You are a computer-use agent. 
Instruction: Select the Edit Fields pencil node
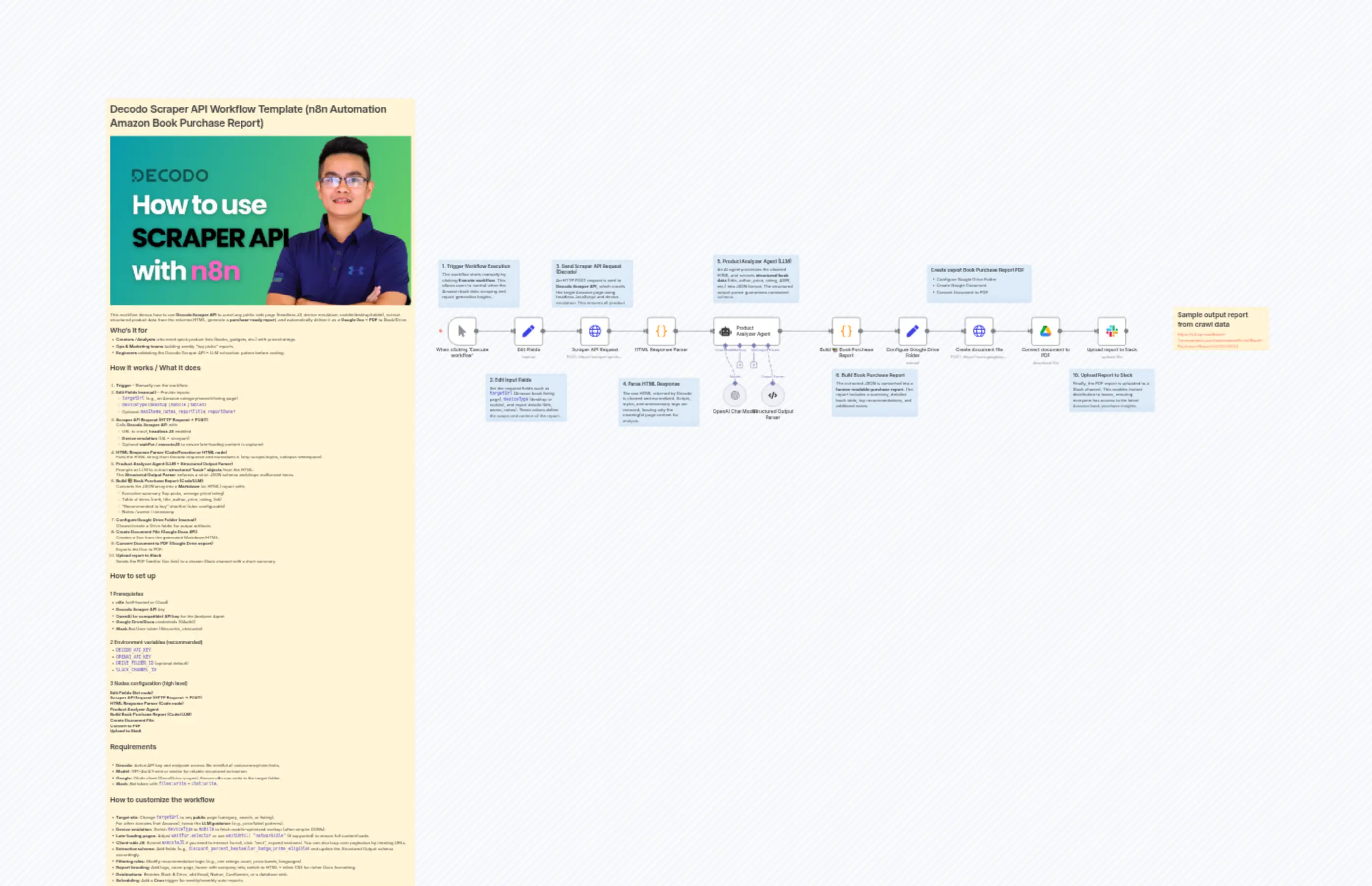point(528,331)
